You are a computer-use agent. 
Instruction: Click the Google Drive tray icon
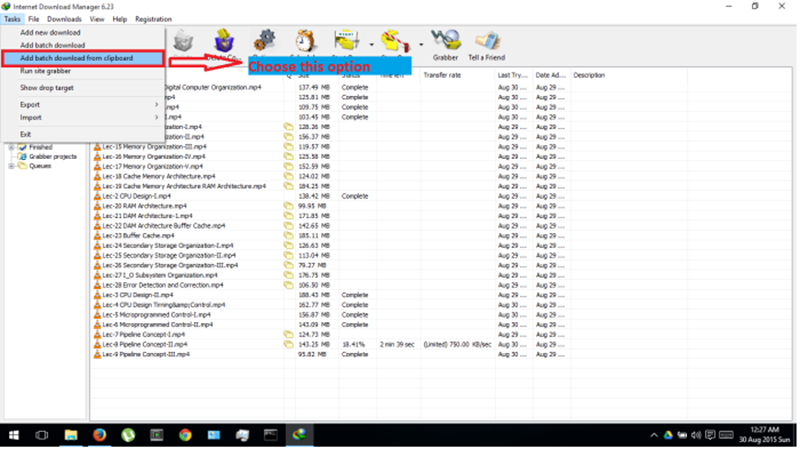tap(668, 435)
